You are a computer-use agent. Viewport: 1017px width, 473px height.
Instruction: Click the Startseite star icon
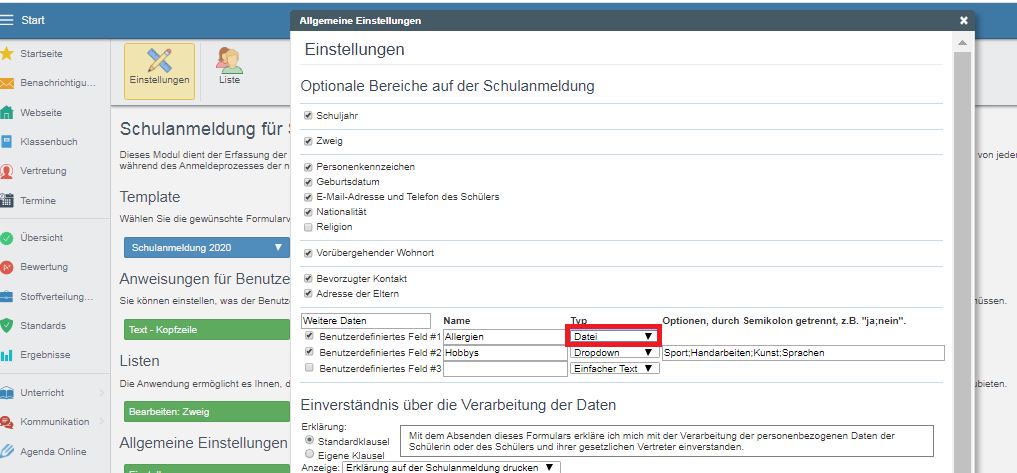click(6, 53)
